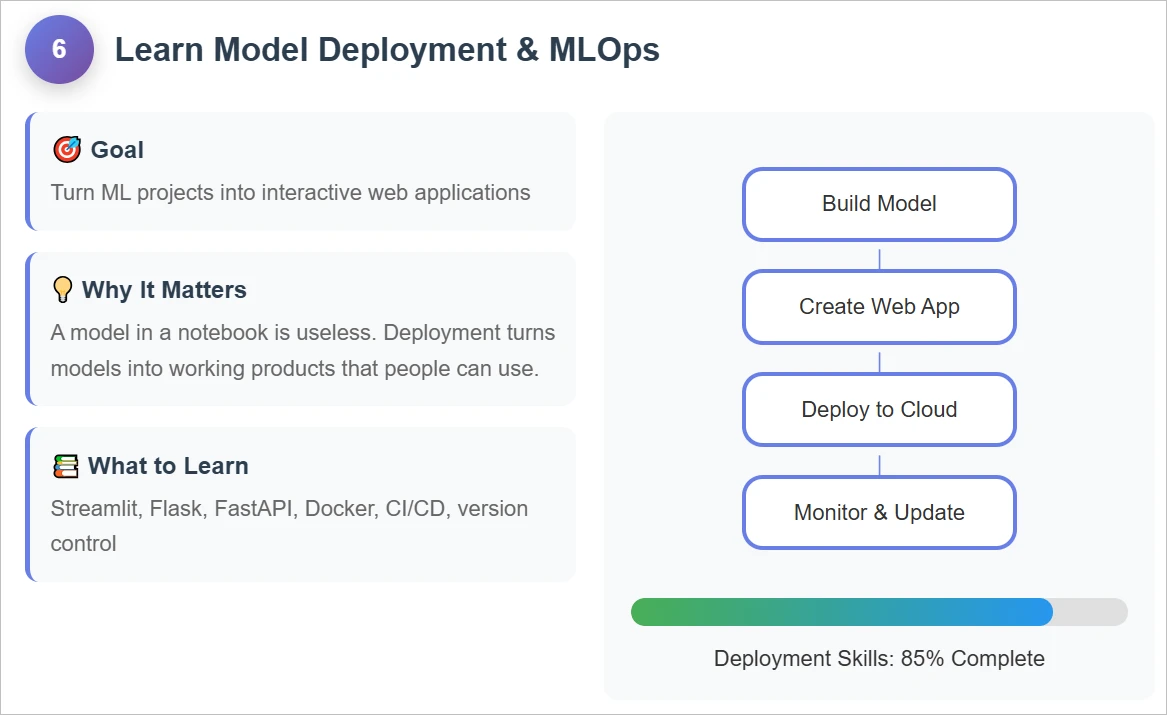The image size is (1167, 715).
Task: Click the target emoji icon beside Goal
Action: [x=66, y=150]
